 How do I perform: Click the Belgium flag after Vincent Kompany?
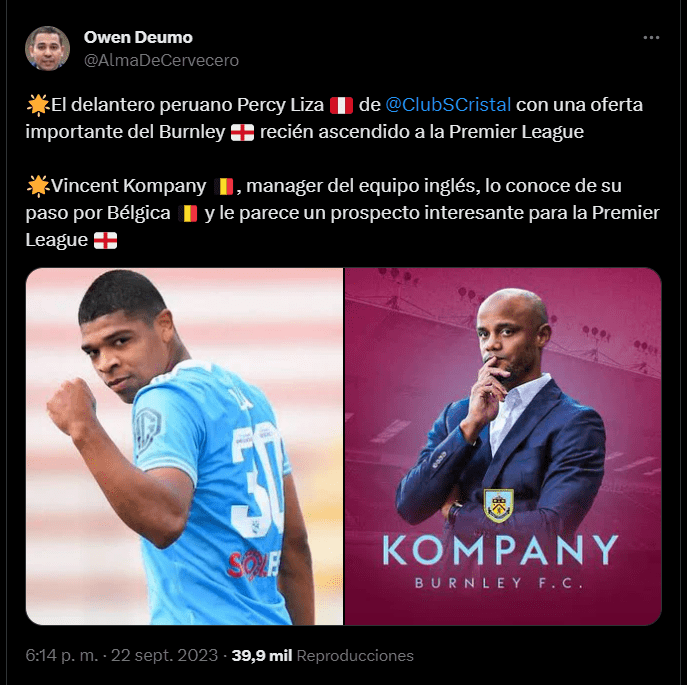tap(224, 187)
